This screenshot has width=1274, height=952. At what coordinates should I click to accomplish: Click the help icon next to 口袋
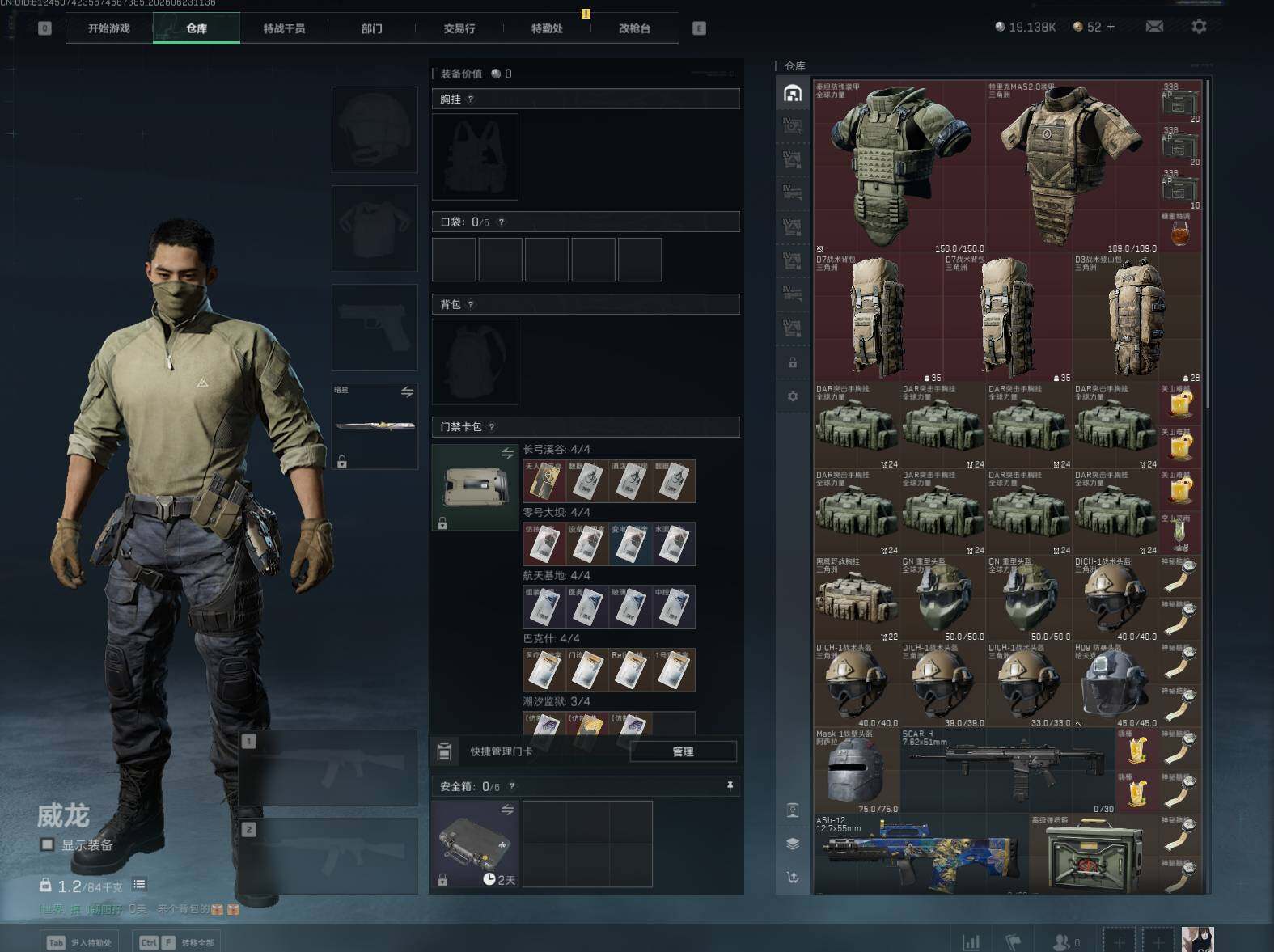[x=502, y=222]
